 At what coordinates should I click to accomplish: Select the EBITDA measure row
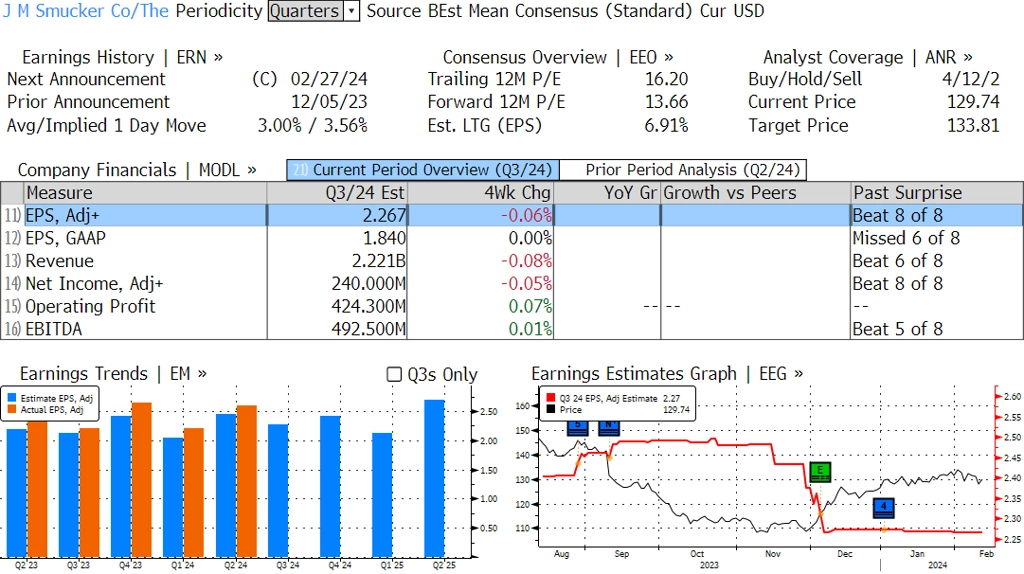click(512, 329)
